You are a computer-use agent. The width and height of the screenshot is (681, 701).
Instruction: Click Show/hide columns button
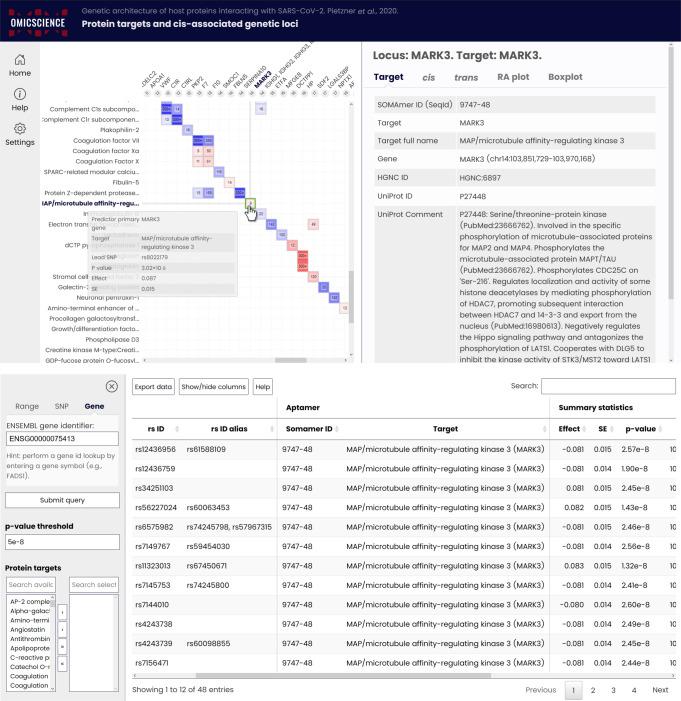click(x=214, y=387)
